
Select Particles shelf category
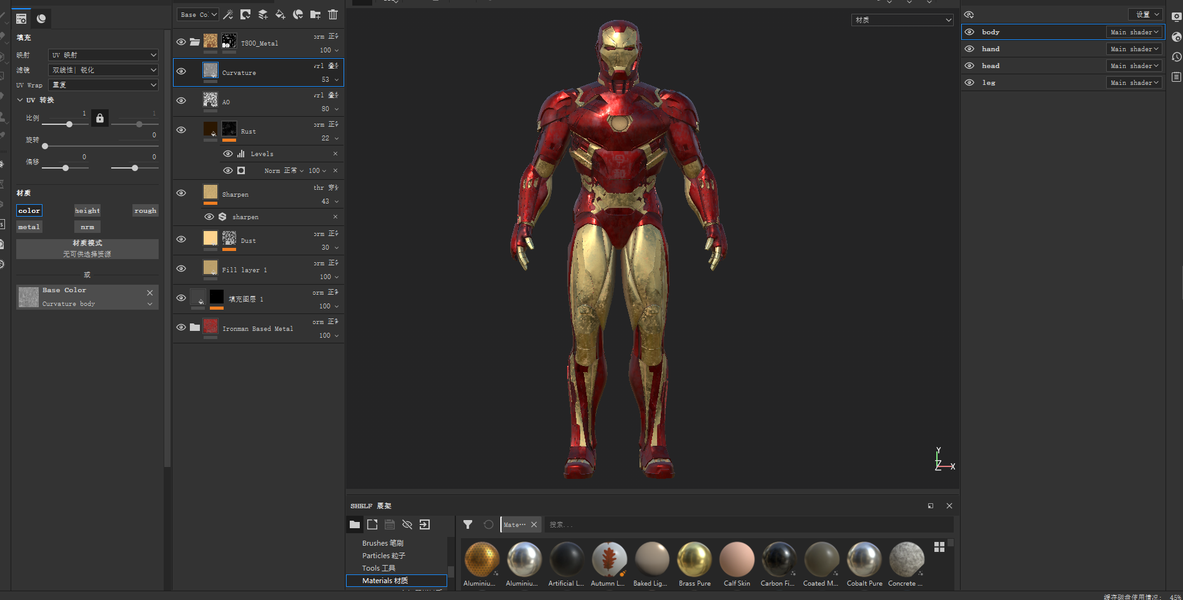point(383,555)
